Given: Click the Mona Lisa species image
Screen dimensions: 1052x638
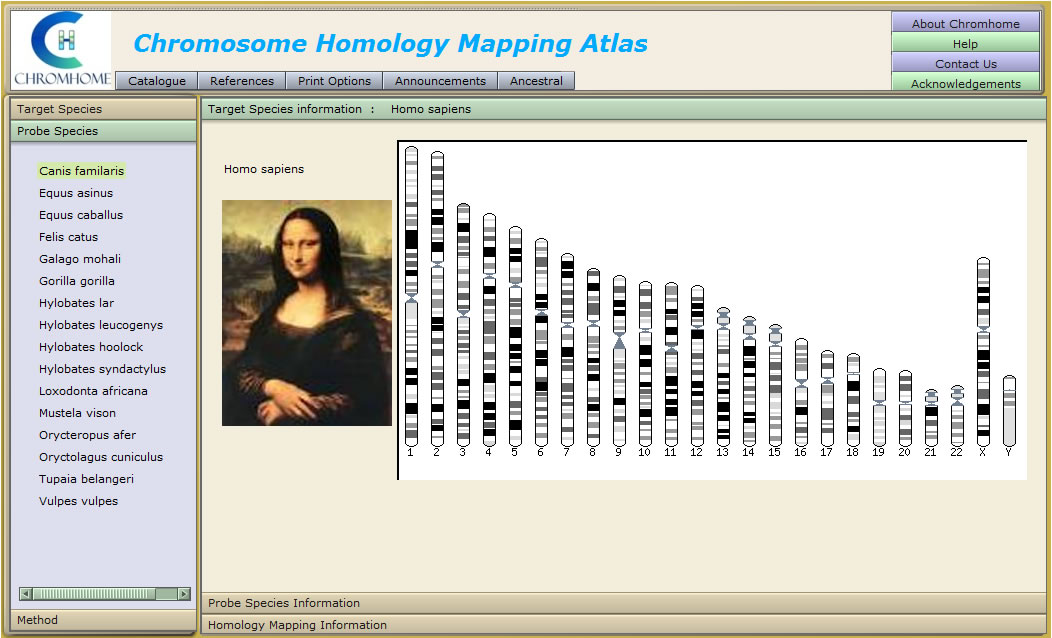Looking at the screenshot, I should [307, 313].
